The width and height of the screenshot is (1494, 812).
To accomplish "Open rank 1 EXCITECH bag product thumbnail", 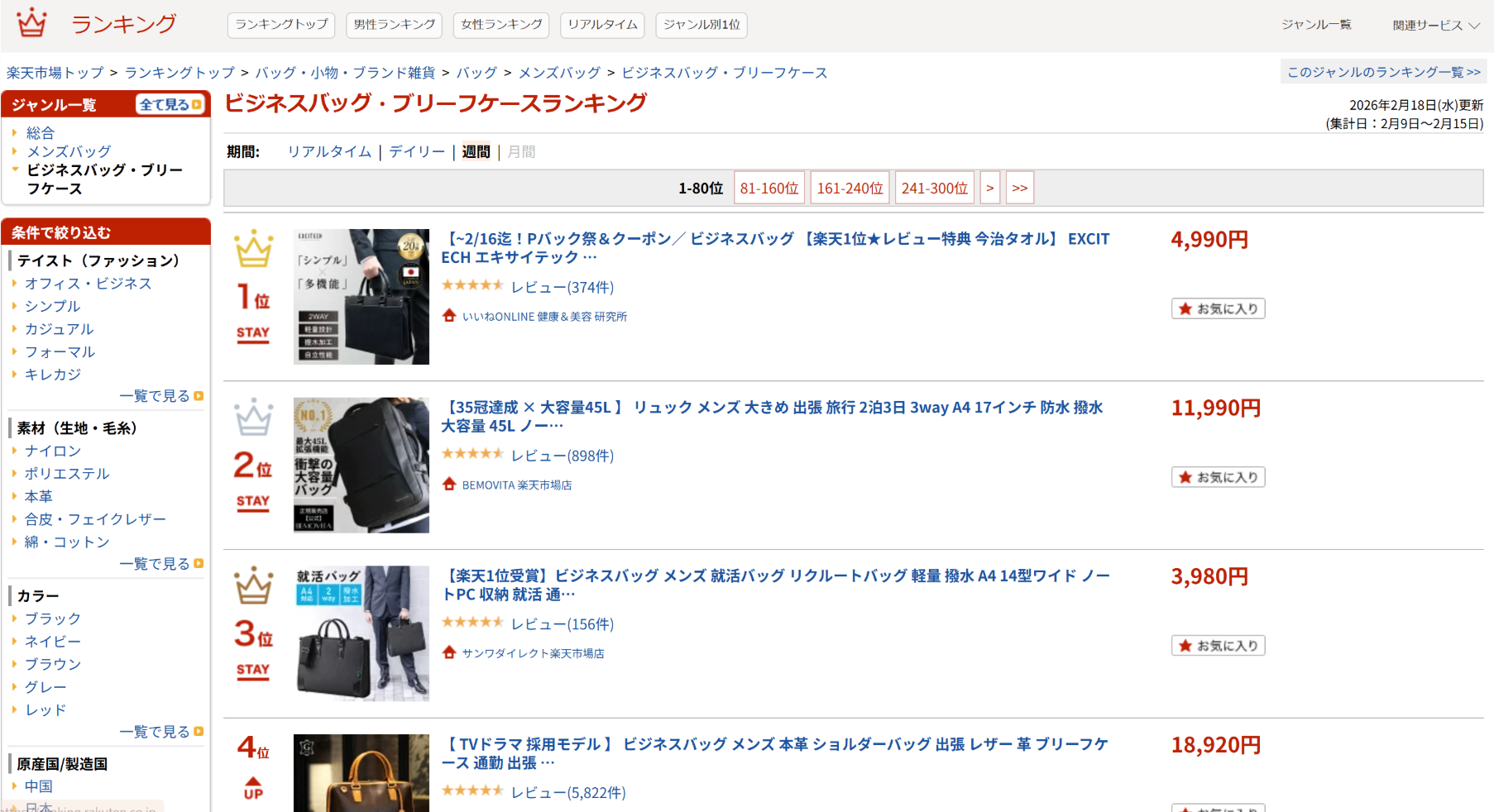I will pos(362,297).
